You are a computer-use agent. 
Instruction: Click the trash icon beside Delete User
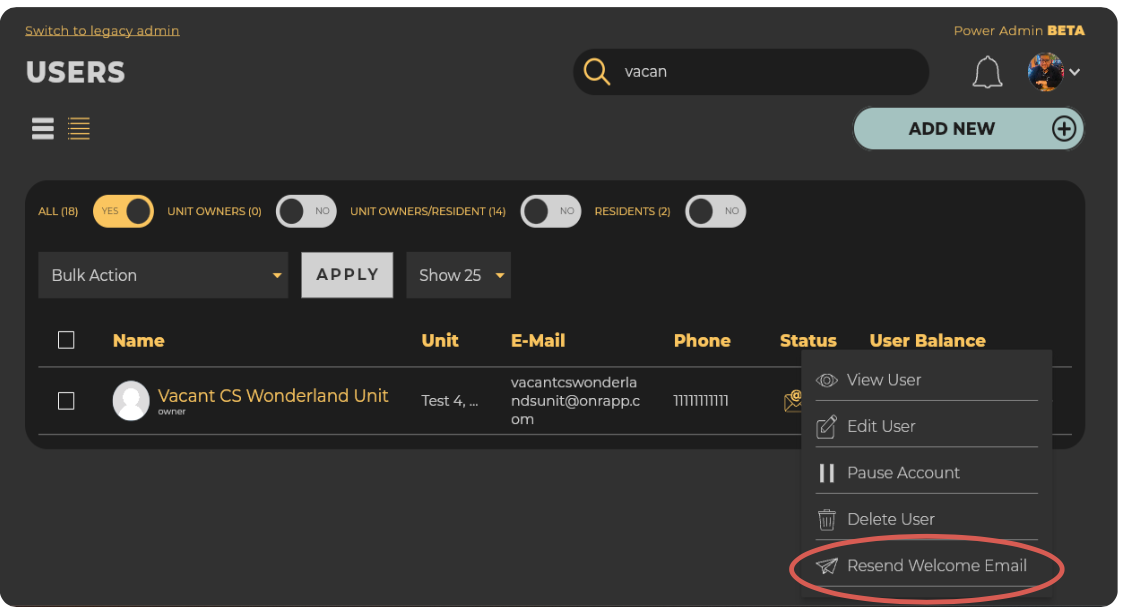(826, 519)
